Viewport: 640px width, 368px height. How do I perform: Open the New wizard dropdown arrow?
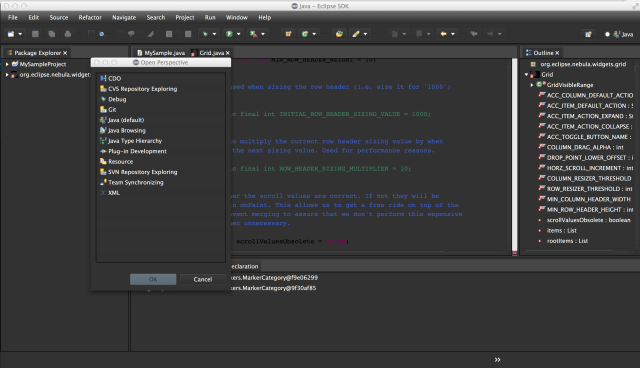click(20, 34)
